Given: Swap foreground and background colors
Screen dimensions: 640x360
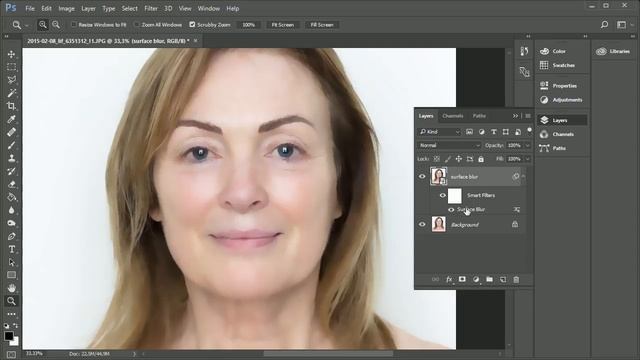Looking at the screenshot, I should [16, 326].
